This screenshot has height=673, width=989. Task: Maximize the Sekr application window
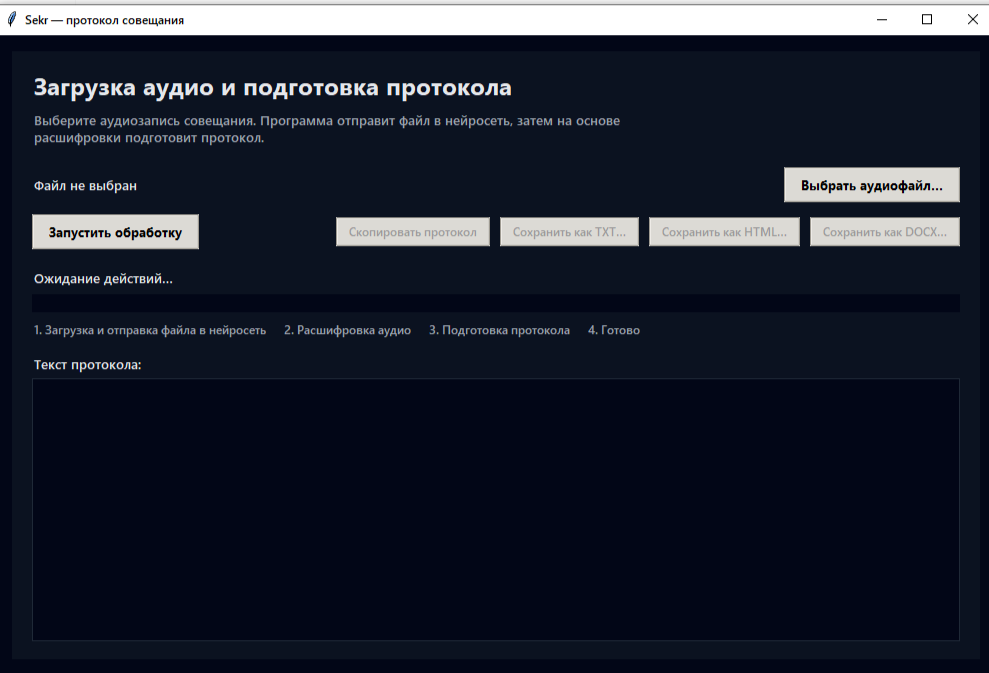(x=926, y=18)
